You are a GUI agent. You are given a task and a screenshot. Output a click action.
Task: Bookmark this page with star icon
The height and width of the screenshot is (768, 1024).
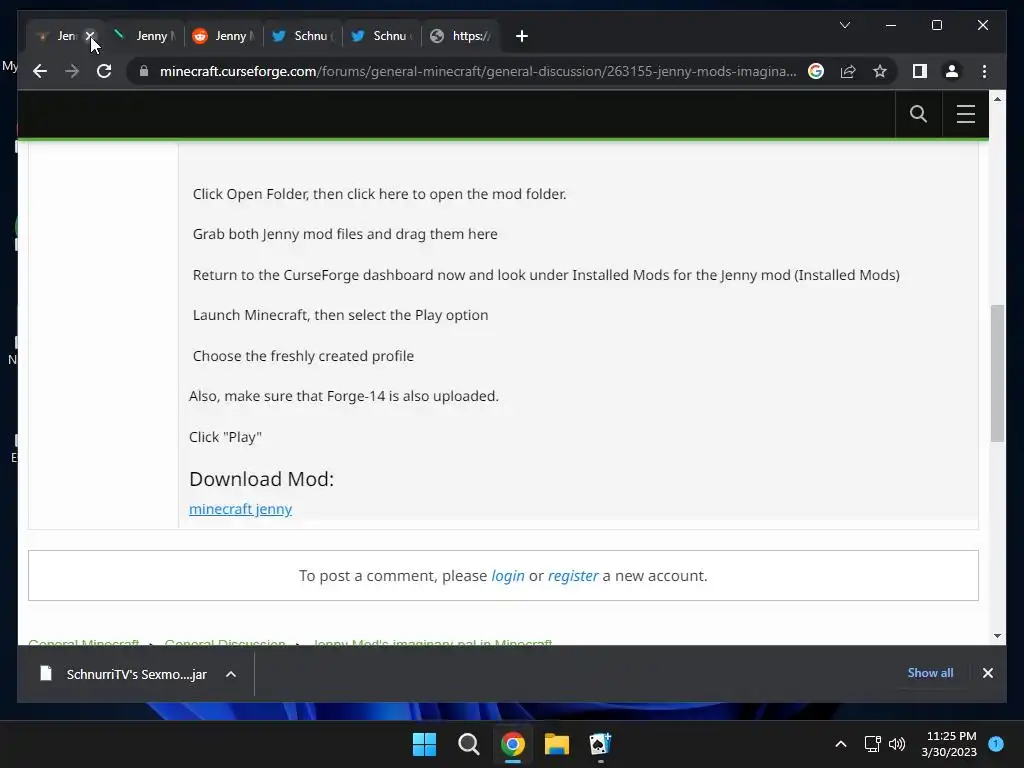pyautogui.click(x=880, y=71)
